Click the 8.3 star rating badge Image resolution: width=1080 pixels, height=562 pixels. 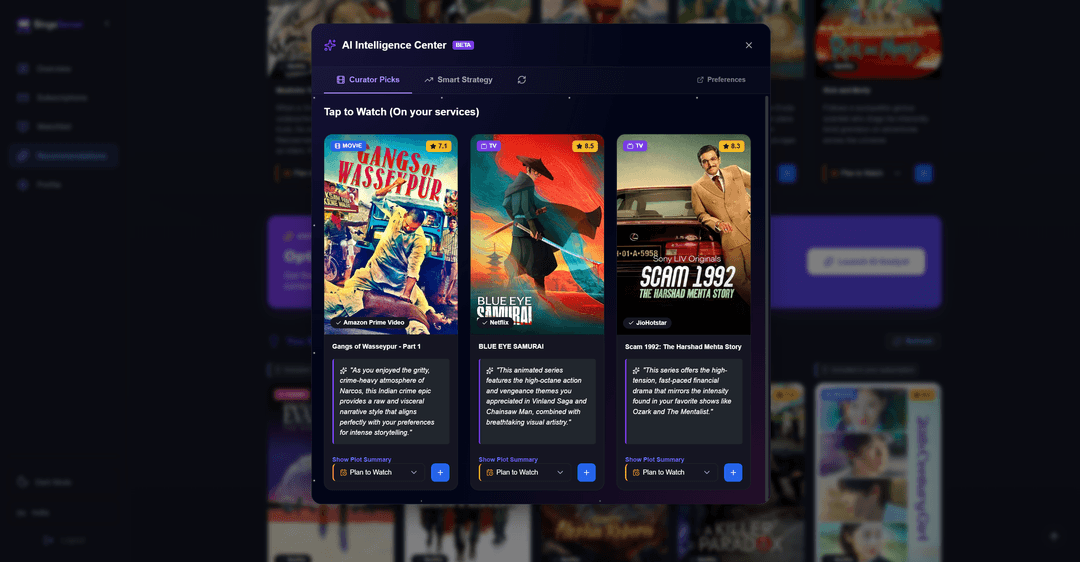pos(731,146)
